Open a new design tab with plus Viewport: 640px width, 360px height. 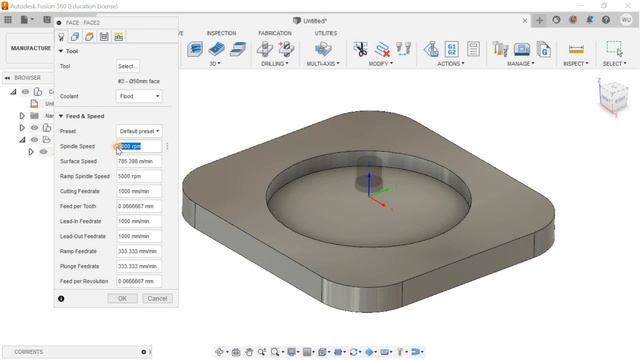540,20
